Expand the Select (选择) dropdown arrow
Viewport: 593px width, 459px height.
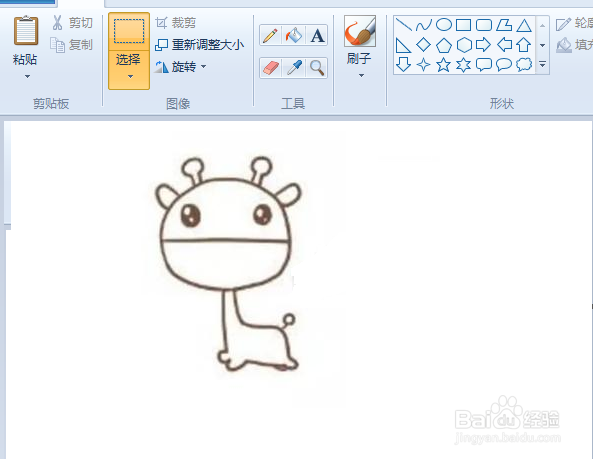[x=130, y=76]
